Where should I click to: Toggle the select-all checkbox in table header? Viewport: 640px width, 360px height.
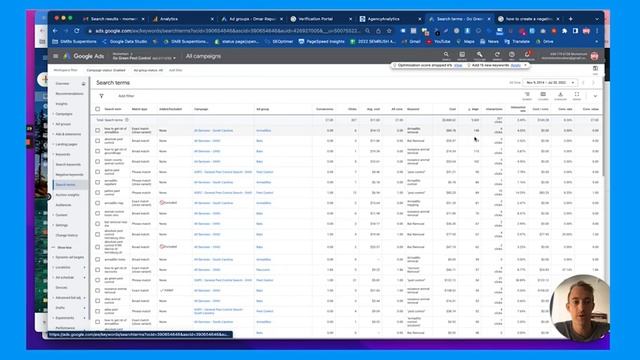point(98,109)
